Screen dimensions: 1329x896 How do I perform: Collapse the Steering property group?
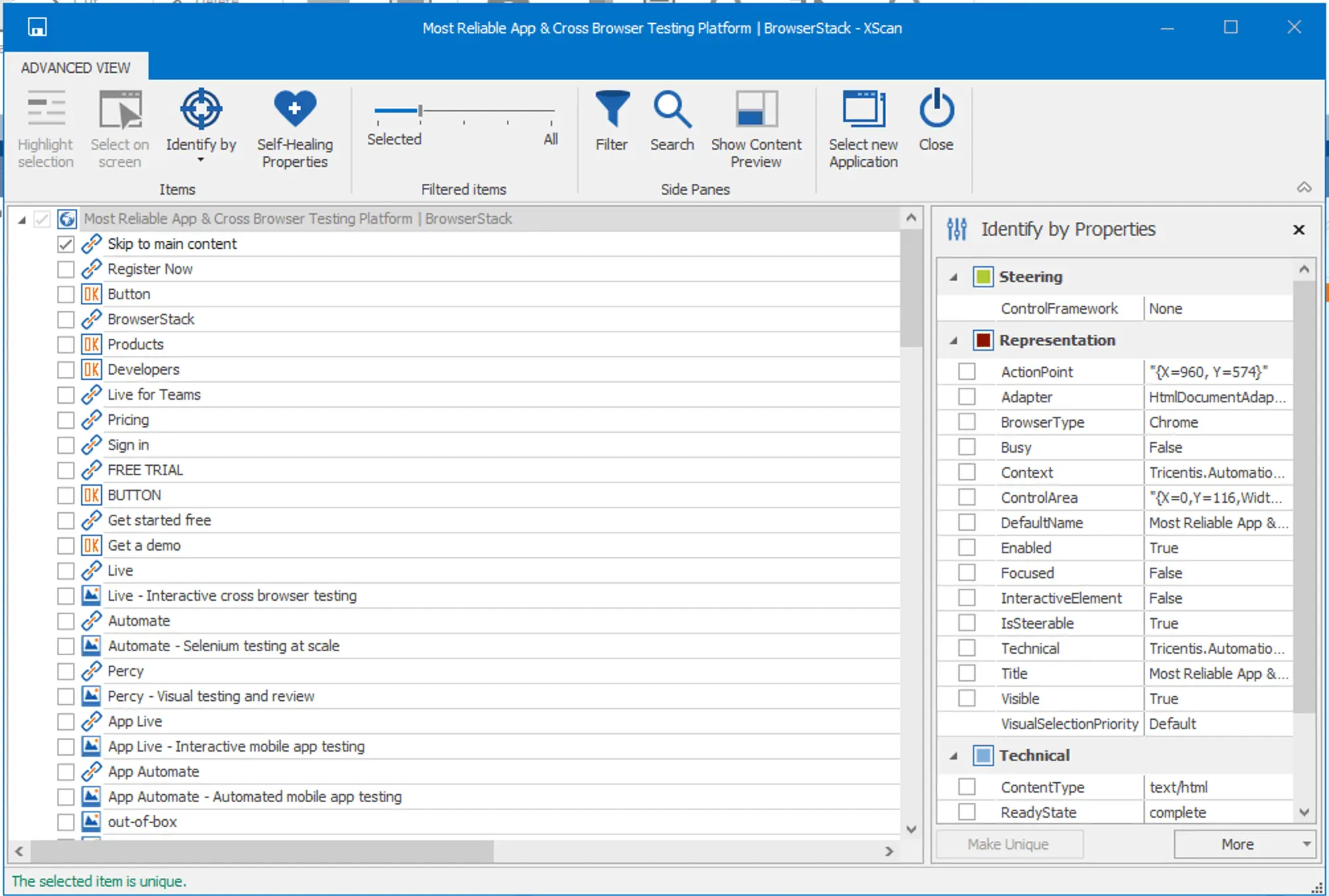(x=953, y=277)
